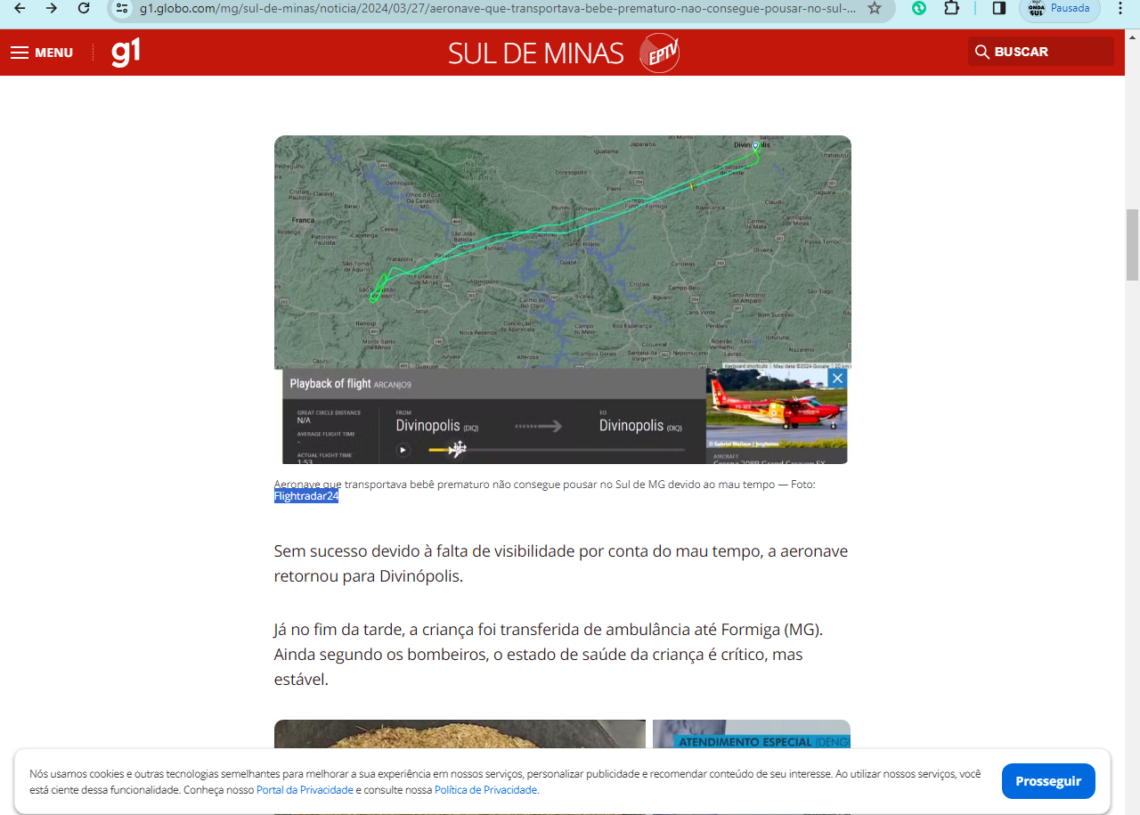The width and height of the screenshot is (1140, 815).
Task: Open the Chrome three-dot menu
Action: [1120, 9]
